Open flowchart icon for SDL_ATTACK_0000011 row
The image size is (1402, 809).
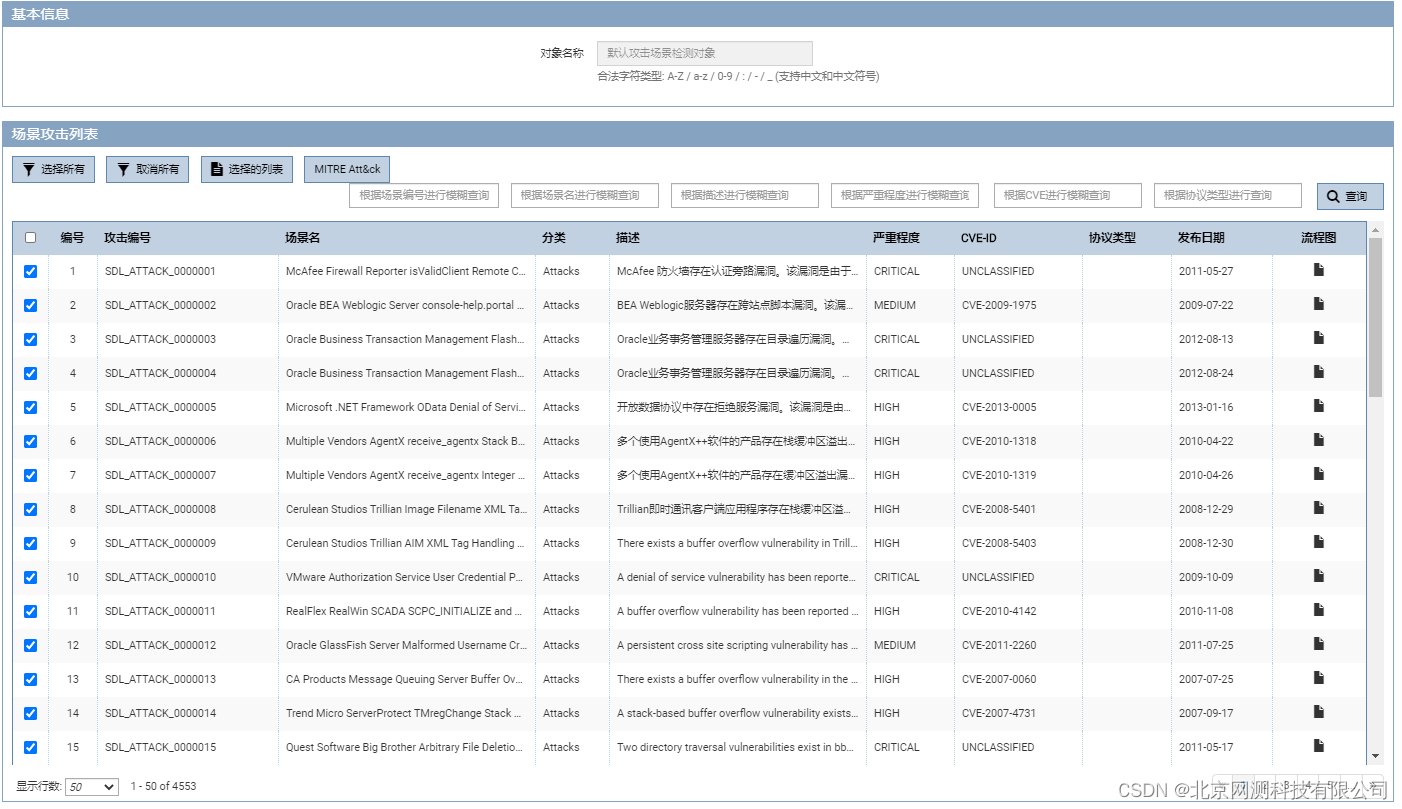click(x=1319, y=610)
